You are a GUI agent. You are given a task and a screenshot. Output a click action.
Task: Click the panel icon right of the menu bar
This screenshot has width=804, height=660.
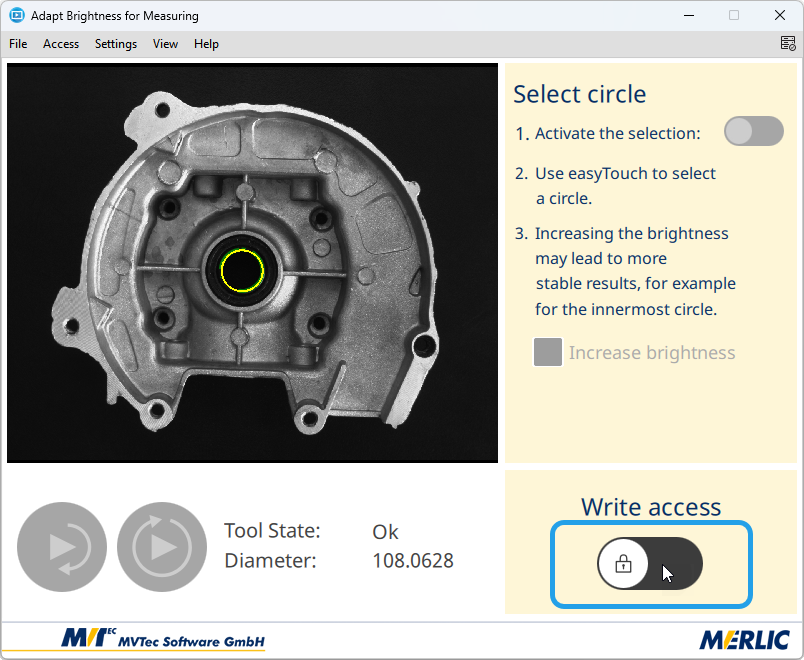[x=788, y=44]
